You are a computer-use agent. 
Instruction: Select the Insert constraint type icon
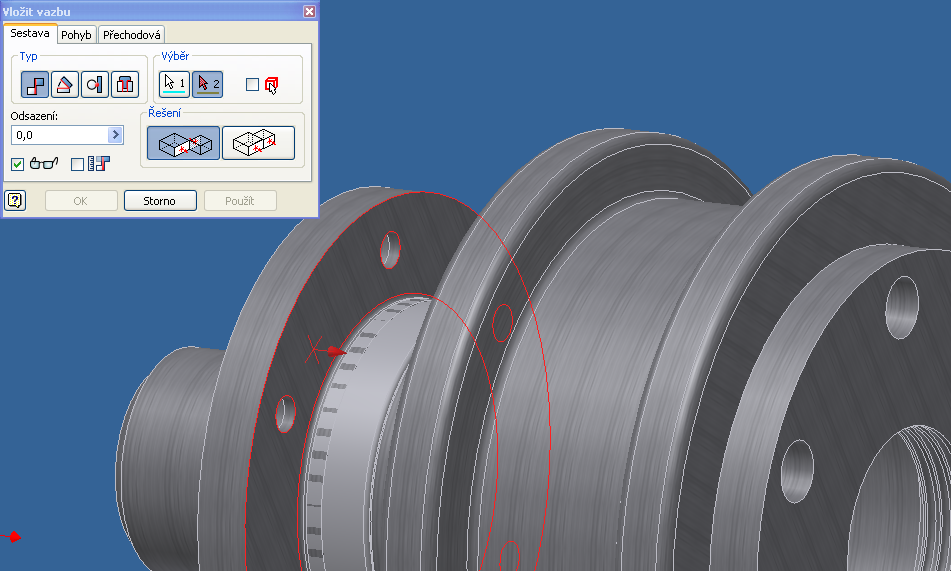coord(125,84)
